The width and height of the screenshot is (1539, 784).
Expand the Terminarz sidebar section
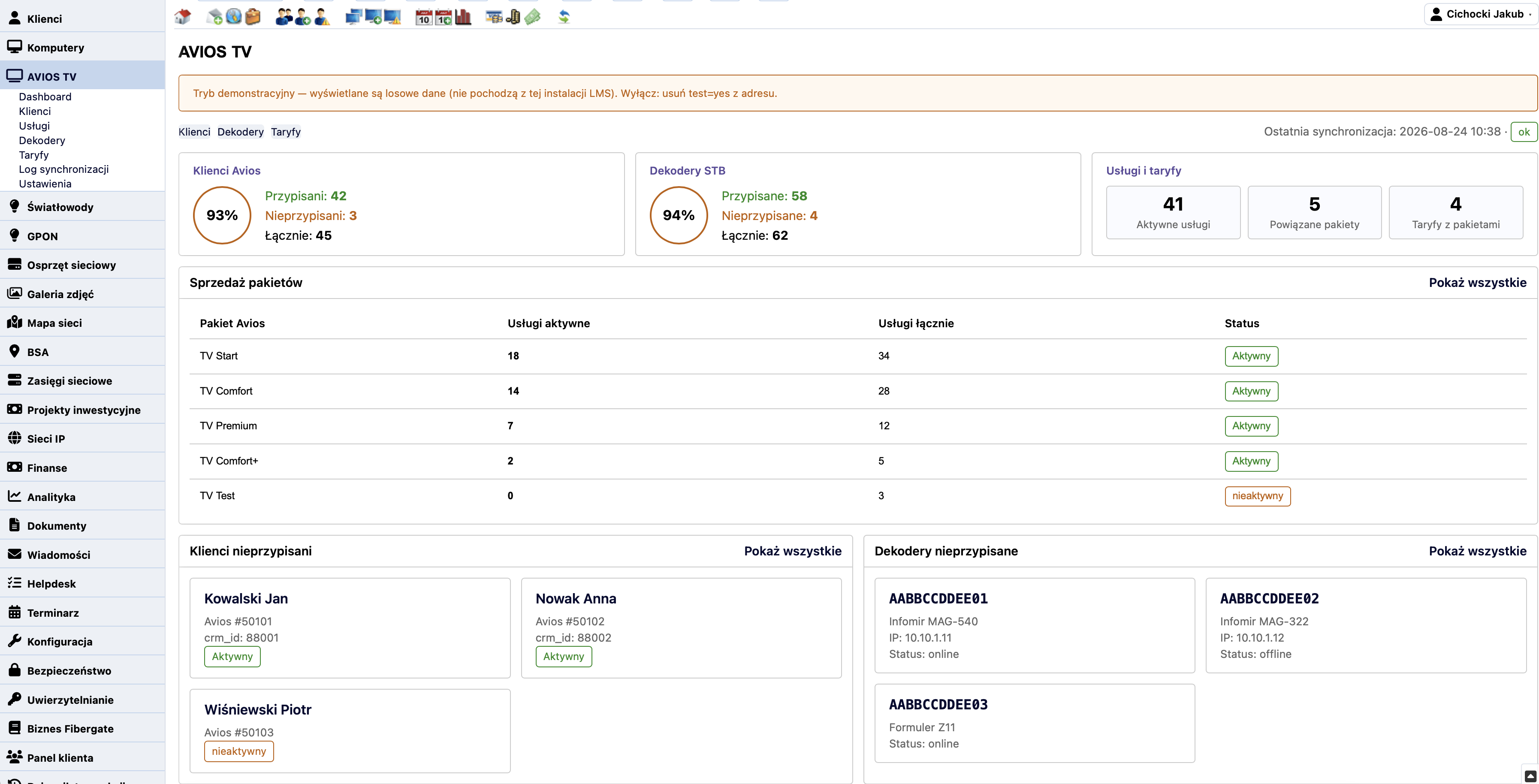[82, 612]
